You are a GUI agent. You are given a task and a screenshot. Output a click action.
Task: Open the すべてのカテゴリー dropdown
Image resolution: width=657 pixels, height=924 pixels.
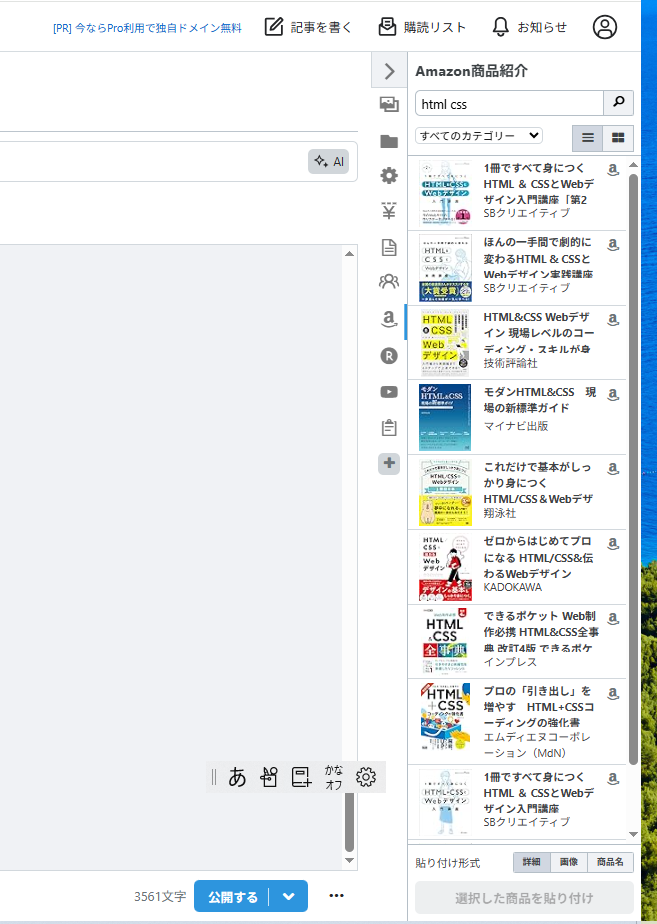pyautogui.click(x=478, y=136)
